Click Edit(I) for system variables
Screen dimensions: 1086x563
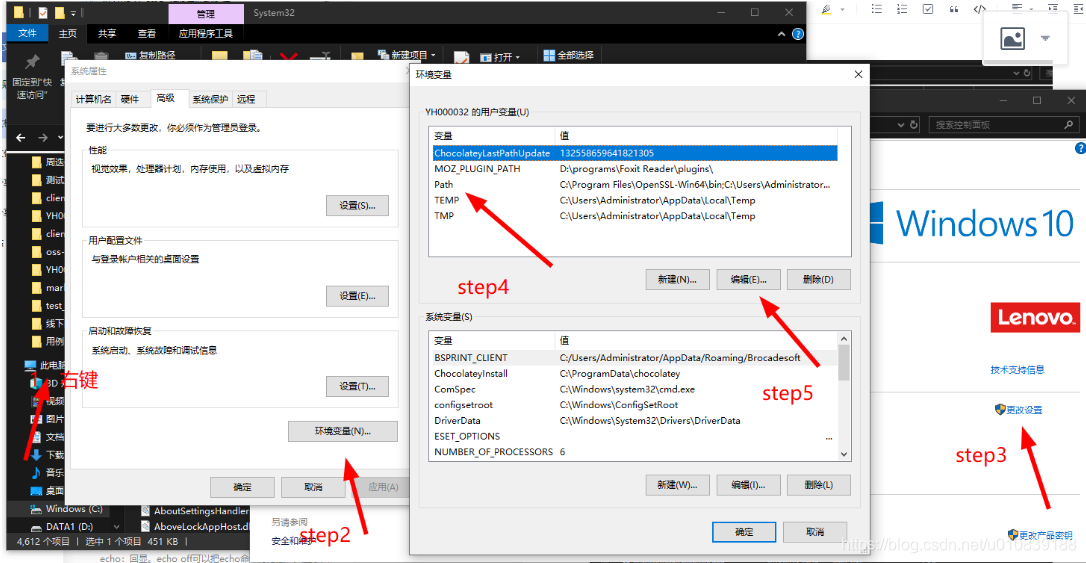pos(749,485)
